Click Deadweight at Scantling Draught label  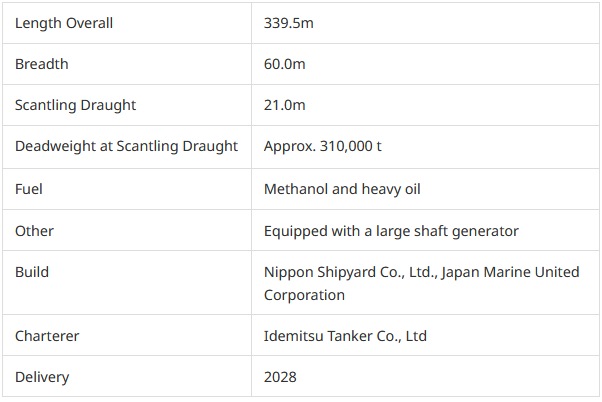(126, 146)
